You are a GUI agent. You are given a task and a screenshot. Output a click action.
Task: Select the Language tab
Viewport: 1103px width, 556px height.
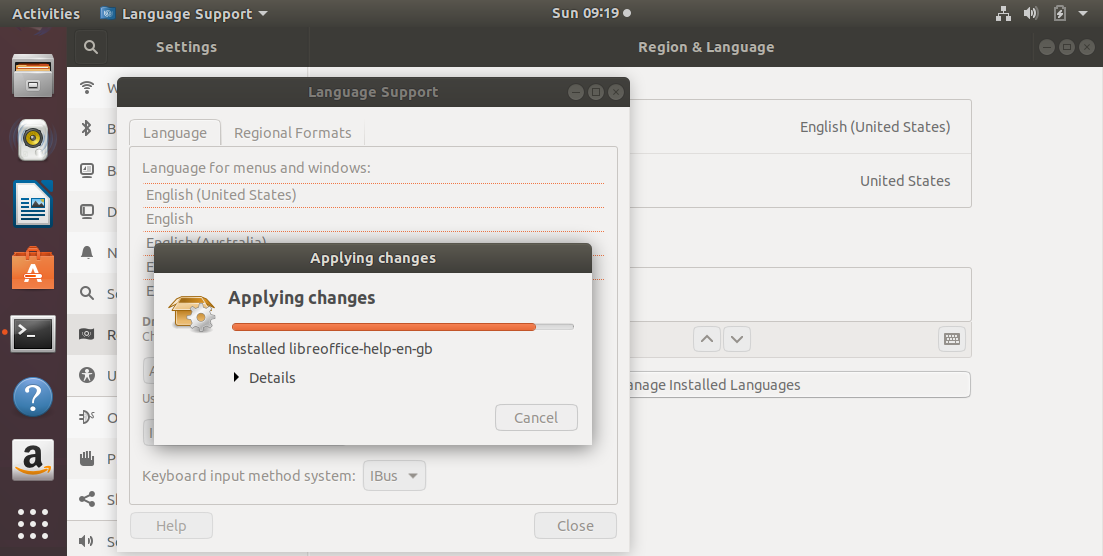[x=174, y=133]
